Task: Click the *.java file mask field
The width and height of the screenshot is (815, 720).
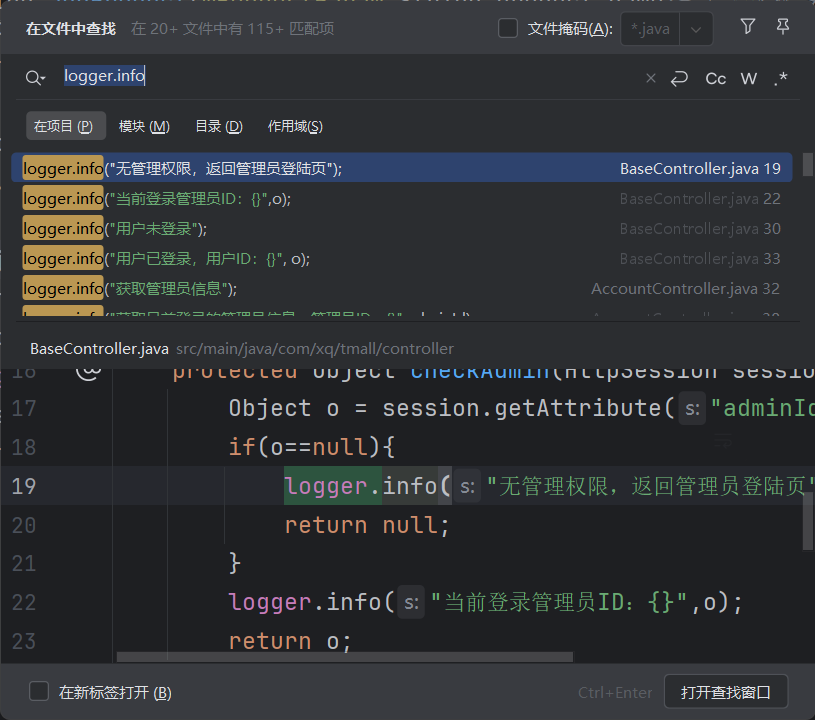Action: click(x=650, y=29)
